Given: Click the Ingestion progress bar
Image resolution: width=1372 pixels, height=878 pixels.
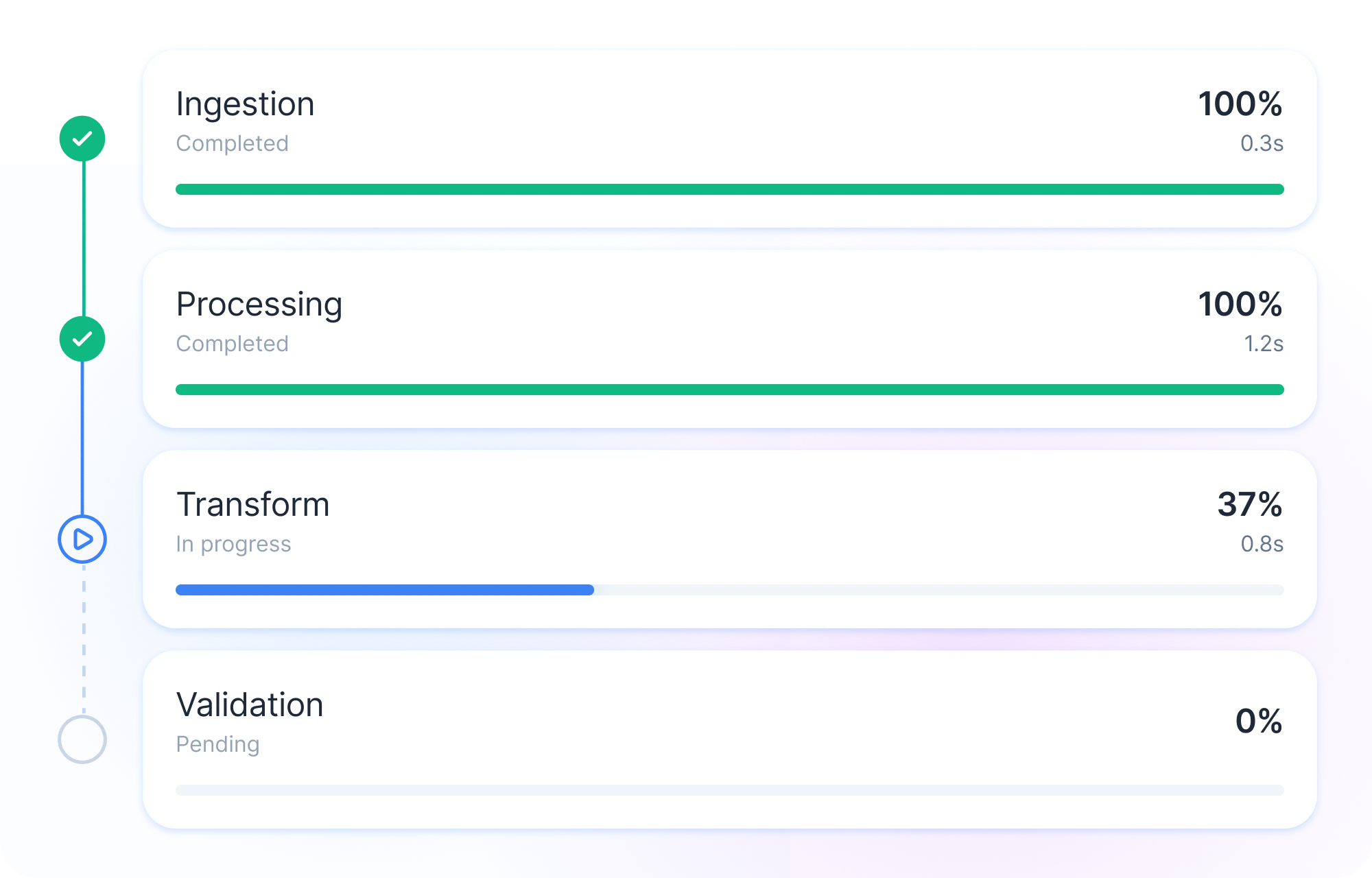Looking at the screenshot, I should click(x=729, y=189).
